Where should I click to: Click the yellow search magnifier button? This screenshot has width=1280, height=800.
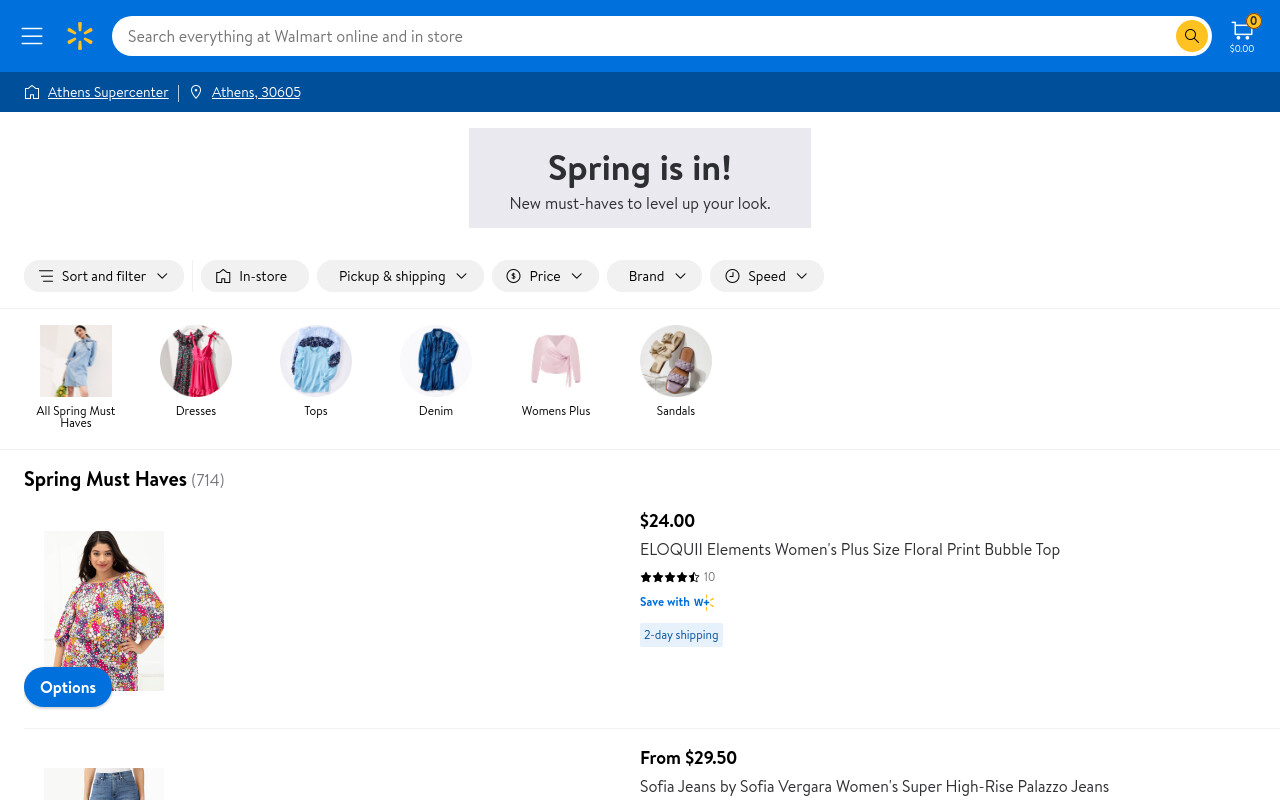click(x=1191, y=36)
